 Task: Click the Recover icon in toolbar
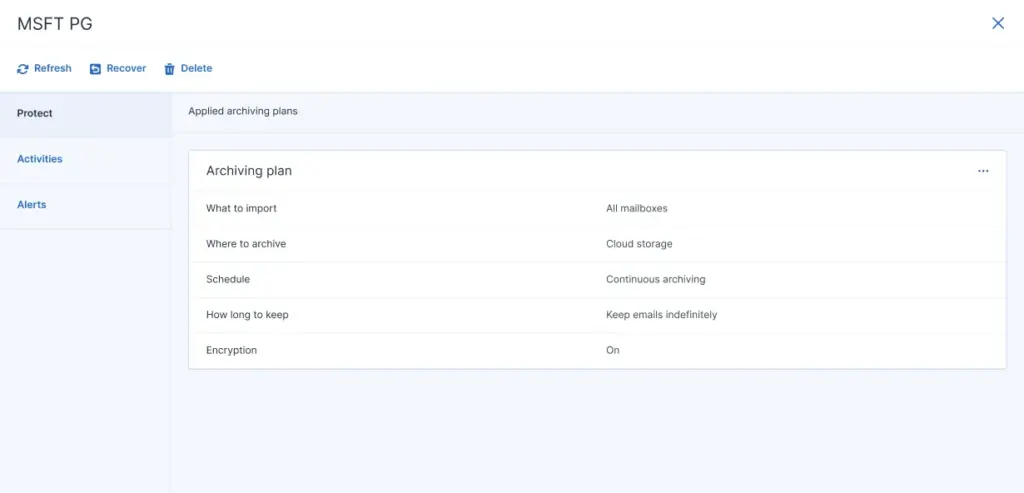tap(96, 69)
